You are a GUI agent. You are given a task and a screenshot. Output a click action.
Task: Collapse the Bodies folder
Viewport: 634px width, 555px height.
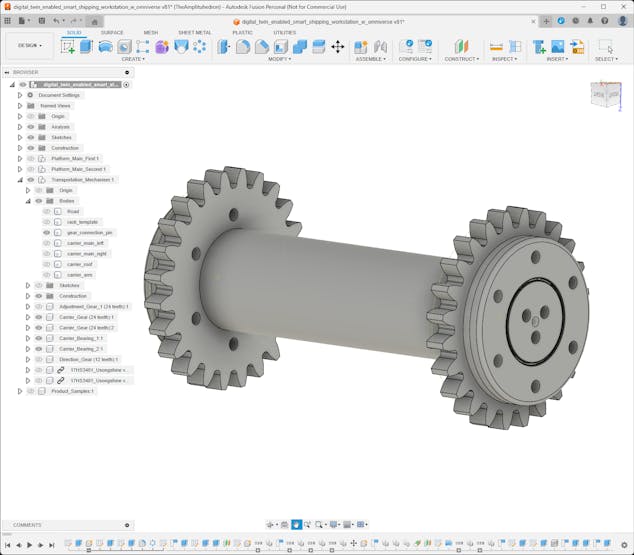(28, 201)
